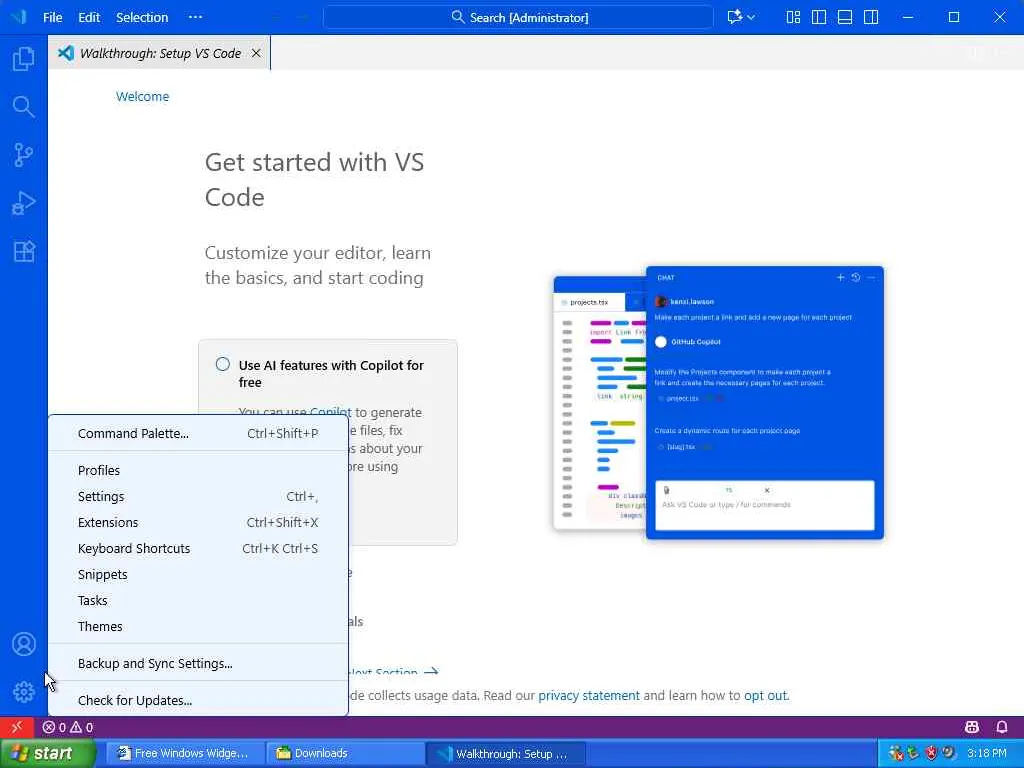The image size is (1024, 768).
Task: Open notifications bell in status bar
Action: (x=1001, y=727)
